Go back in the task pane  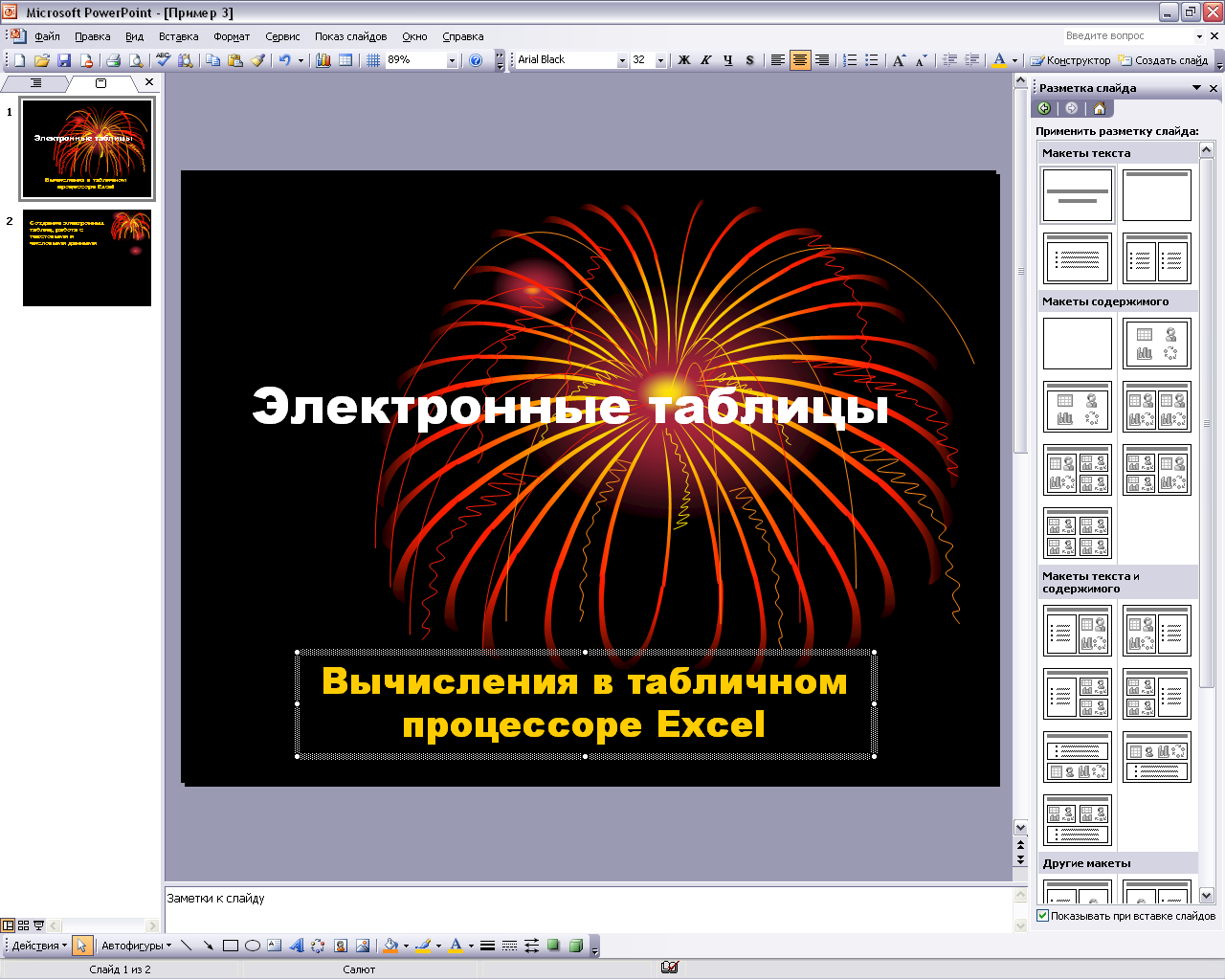coord(1044,108)
